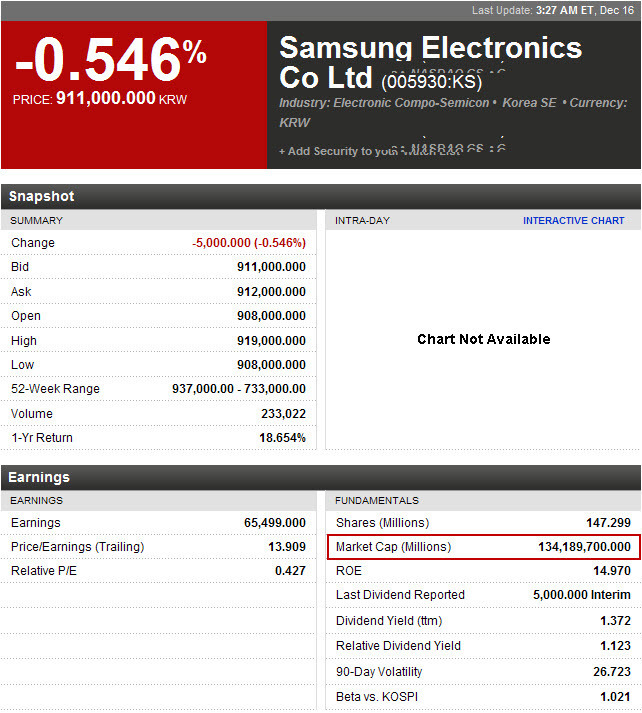Select the ticker symbol (005930:KS)
Viewport: 642px width, 713px height.
coord(431,82)
